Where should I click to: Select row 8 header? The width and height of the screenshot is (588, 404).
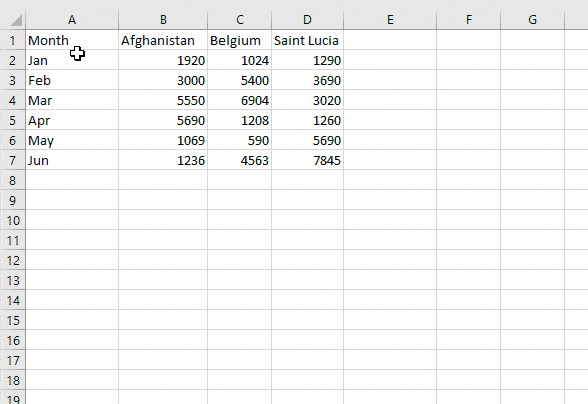pos(13,180)
